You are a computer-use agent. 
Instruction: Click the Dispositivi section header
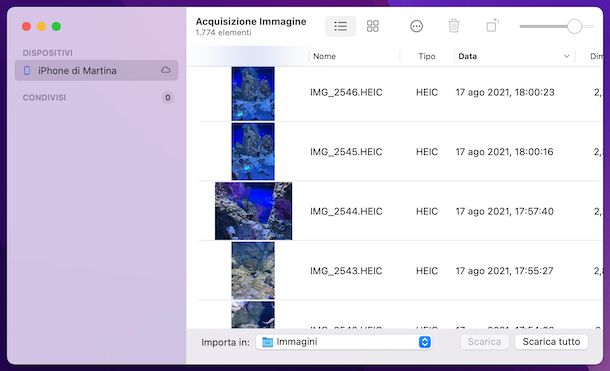pyautogui.click(x=47, y=52)
